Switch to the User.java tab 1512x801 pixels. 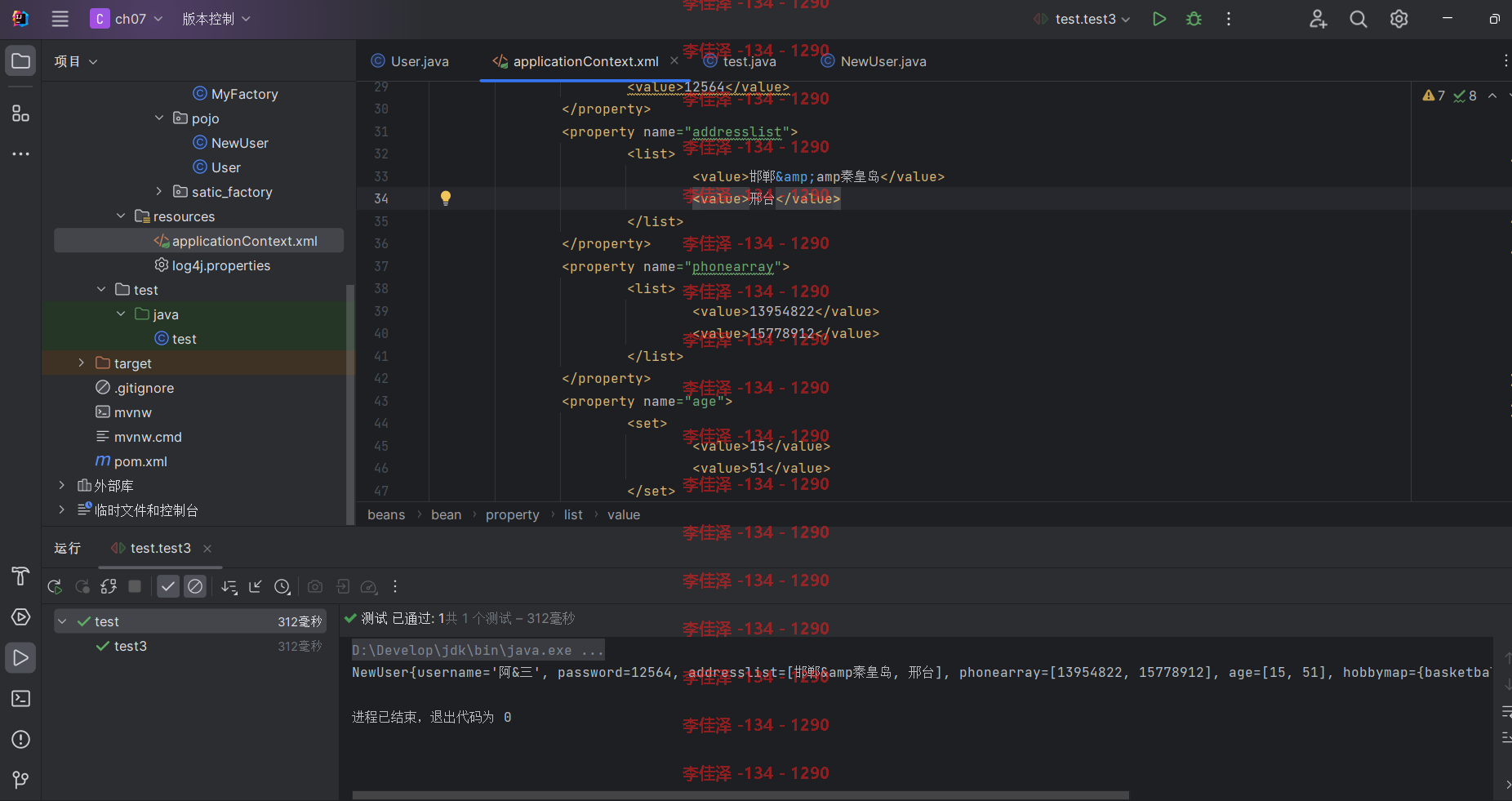coord(410,61)
